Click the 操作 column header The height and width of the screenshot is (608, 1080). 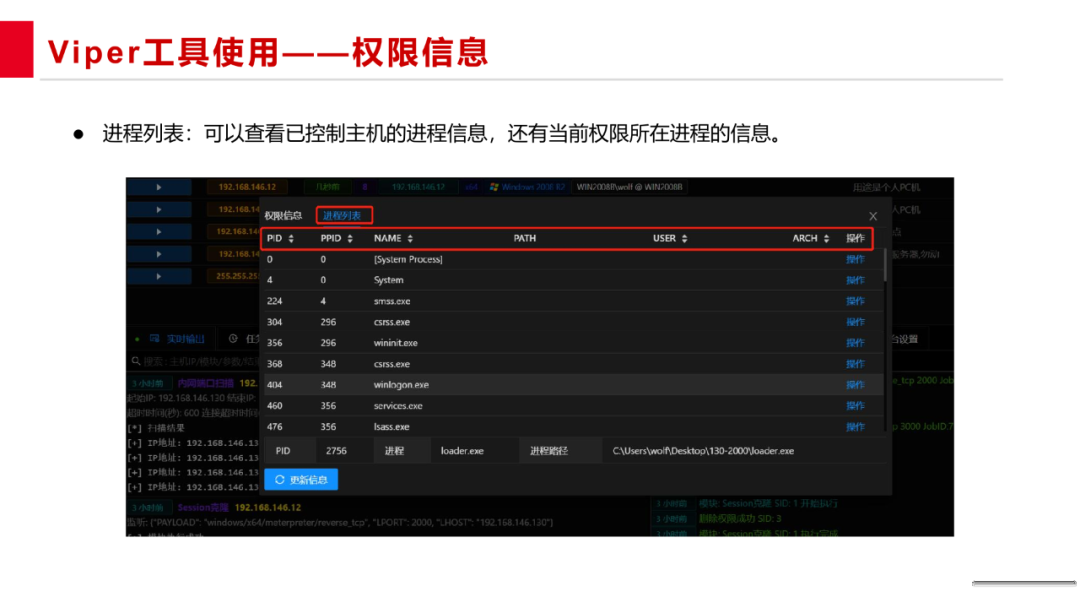(855, 238)
